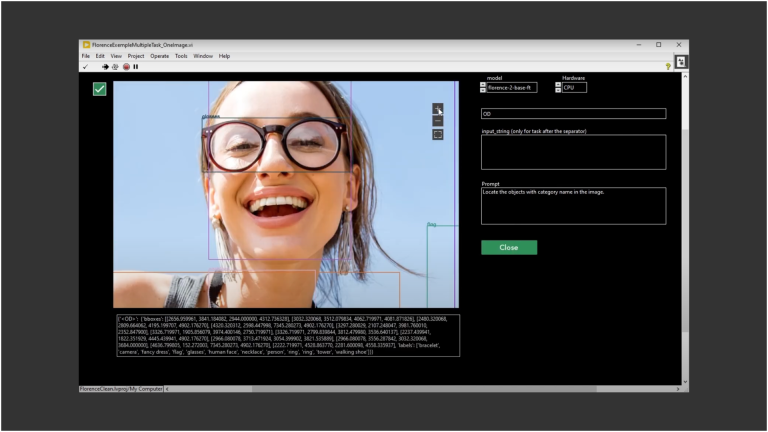Open the Project menu
This screenshot has width=768, height=432.
coord(136,56)
